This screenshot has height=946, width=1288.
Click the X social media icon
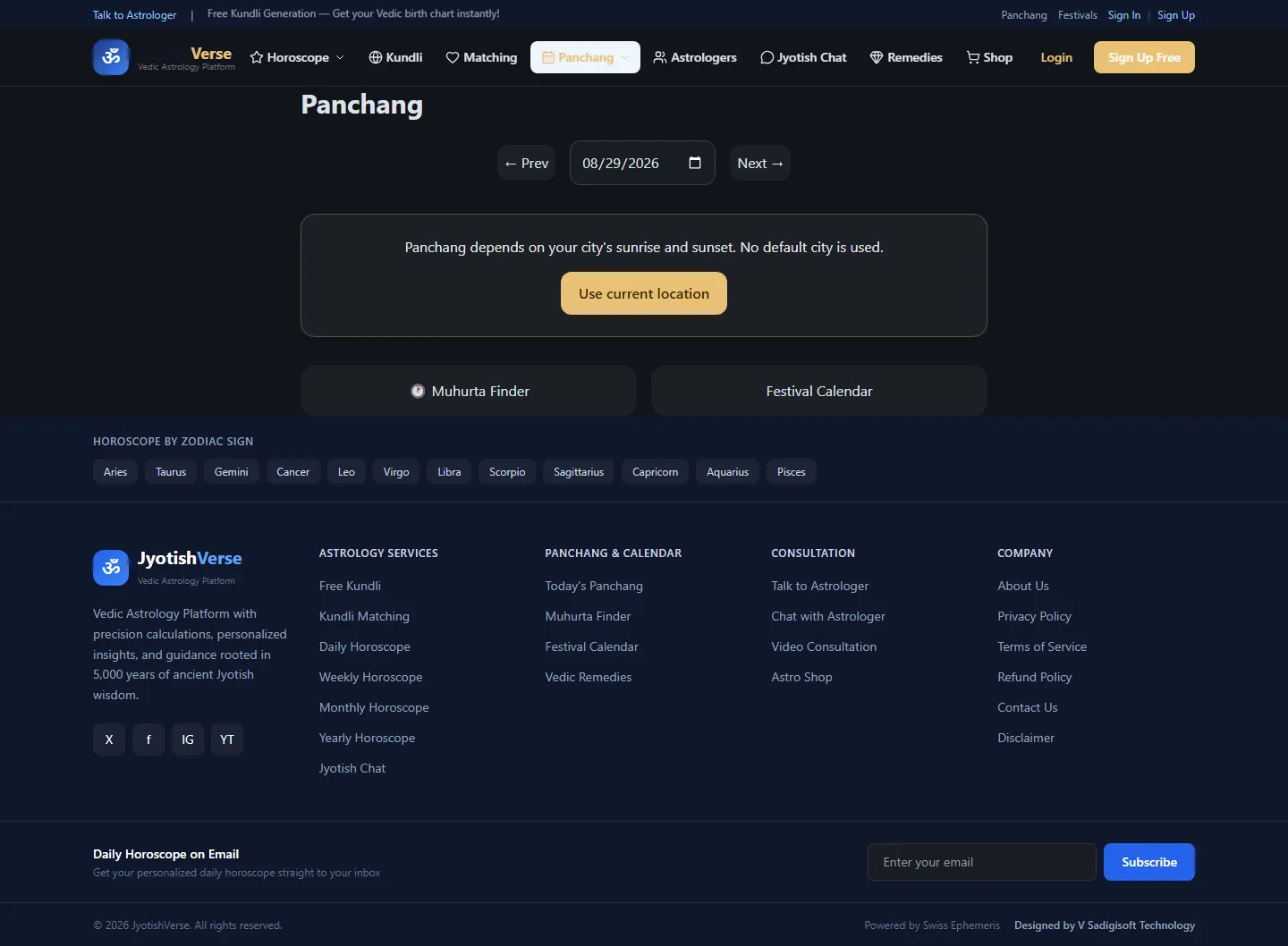pyautogui.click(x=109, y=739)
